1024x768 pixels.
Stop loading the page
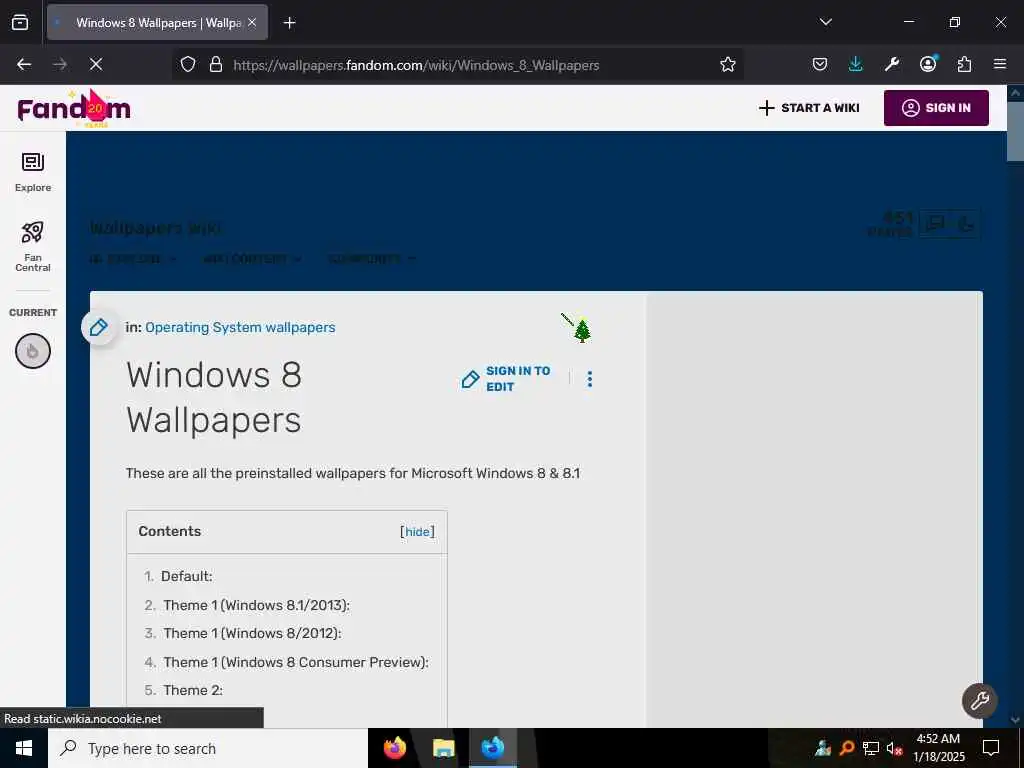(x=95, y=64)
